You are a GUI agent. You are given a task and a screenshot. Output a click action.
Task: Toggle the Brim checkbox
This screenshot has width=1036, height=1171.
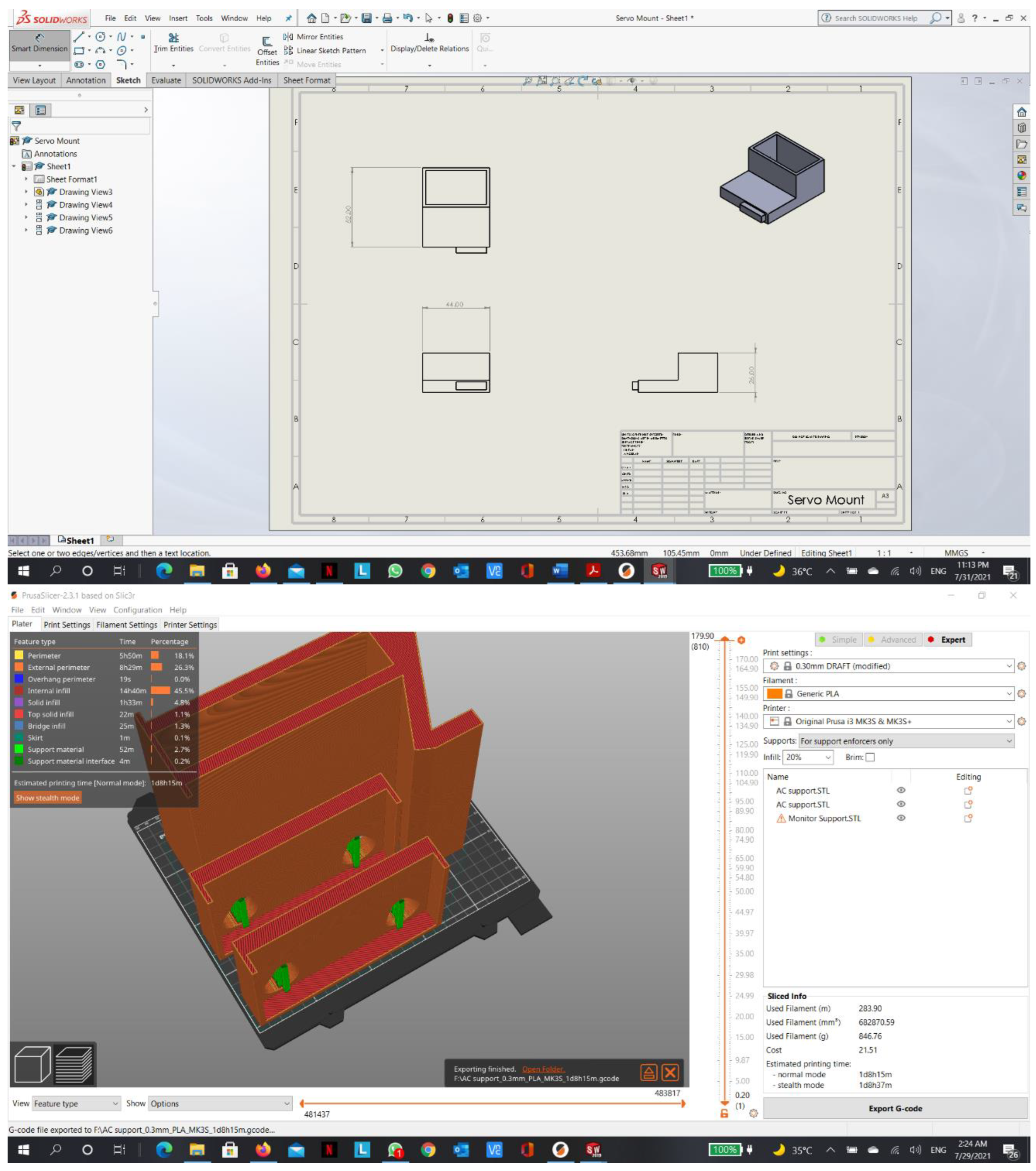pyautogui.click(x=870, y=757)
